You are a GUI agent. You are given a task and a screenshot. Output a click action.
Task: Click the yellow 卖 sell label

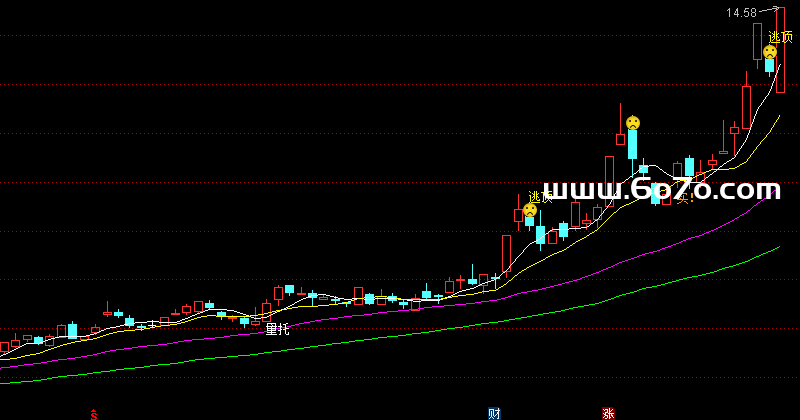[x=685, y=198]
